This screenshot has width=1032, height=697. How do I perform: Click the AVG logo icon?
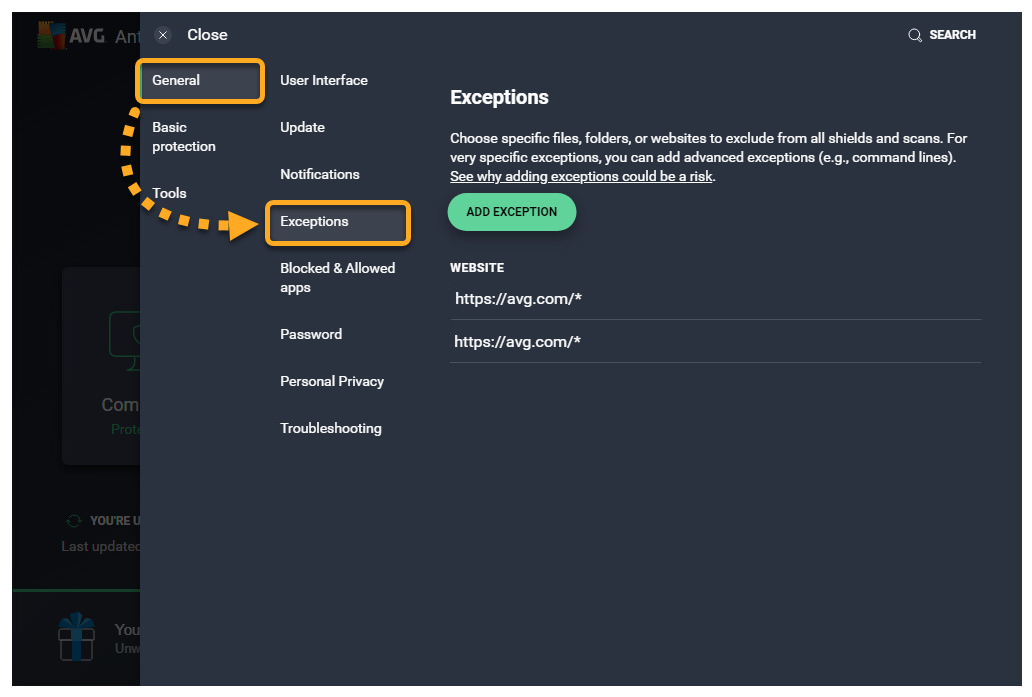(x=51, y=35)
